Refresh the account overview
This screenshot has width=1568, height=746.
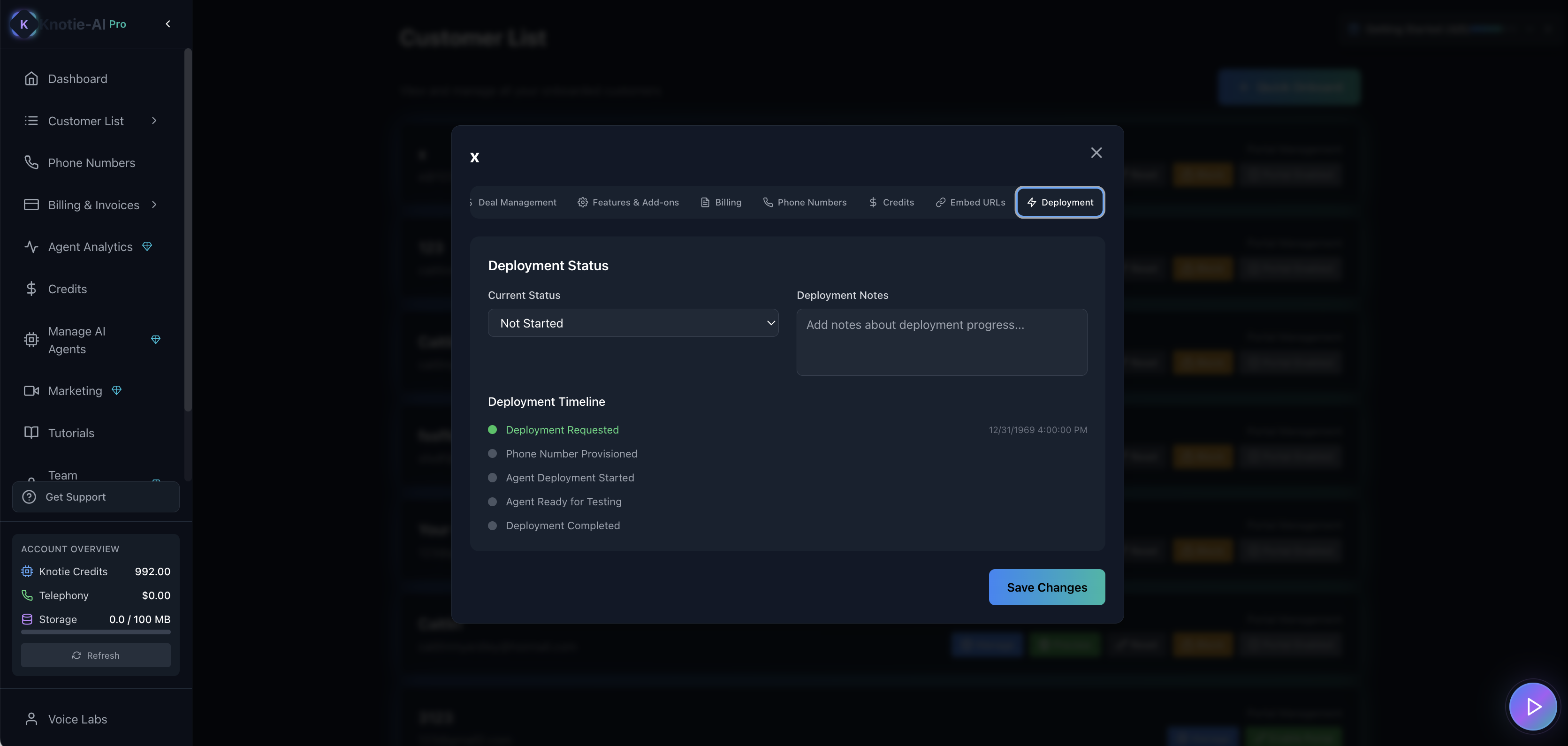coord(96,655)
